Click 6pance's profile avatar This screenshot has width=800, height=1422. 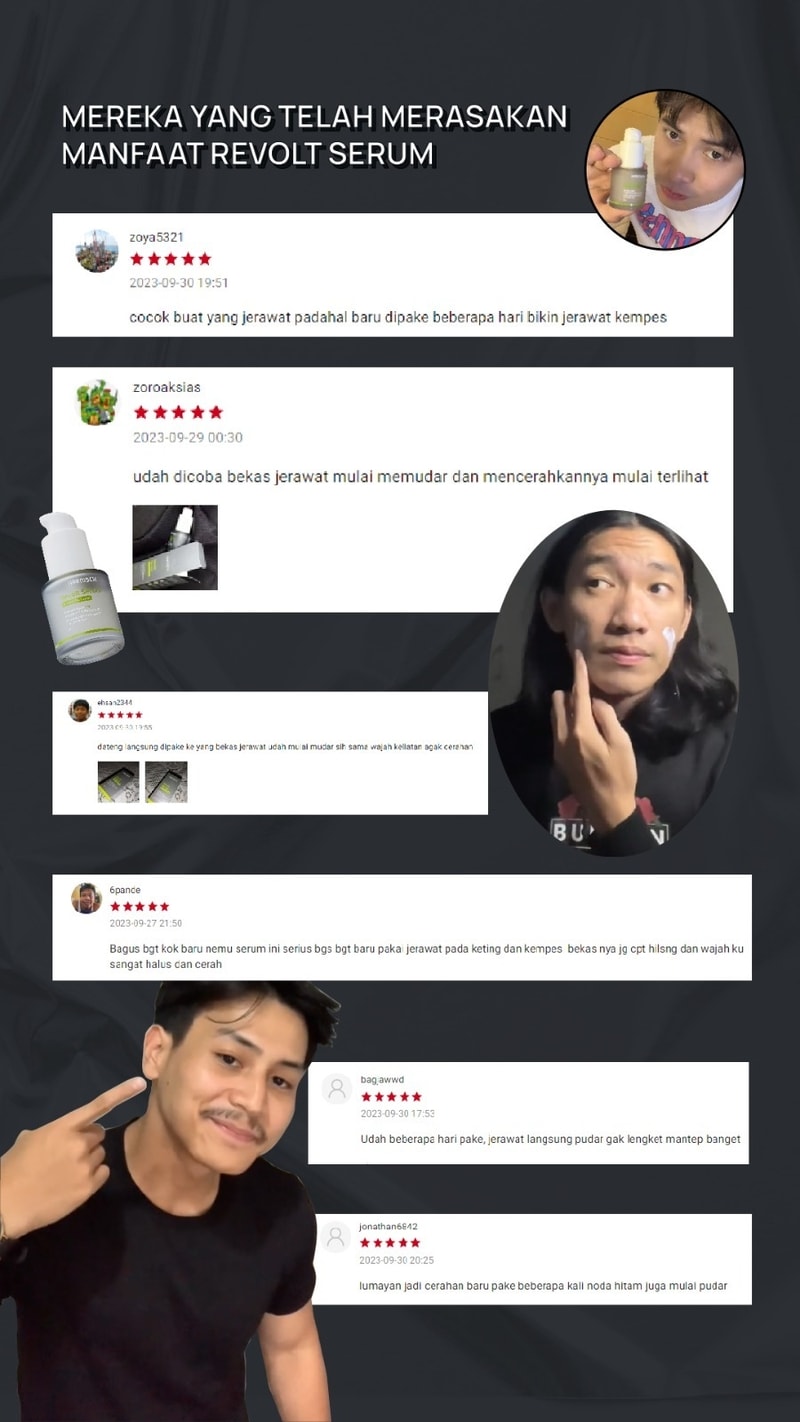point(87,898)
